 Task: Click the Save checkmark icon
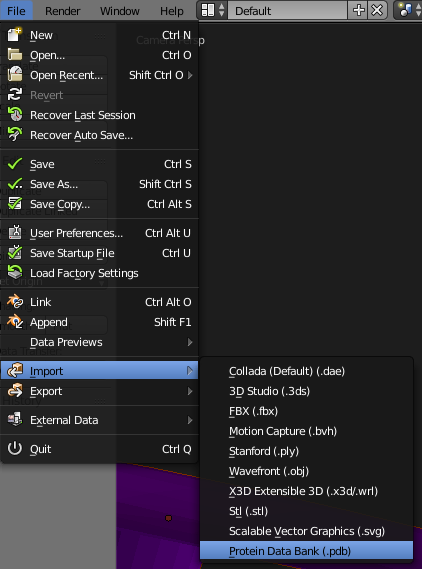pos(15,164)
